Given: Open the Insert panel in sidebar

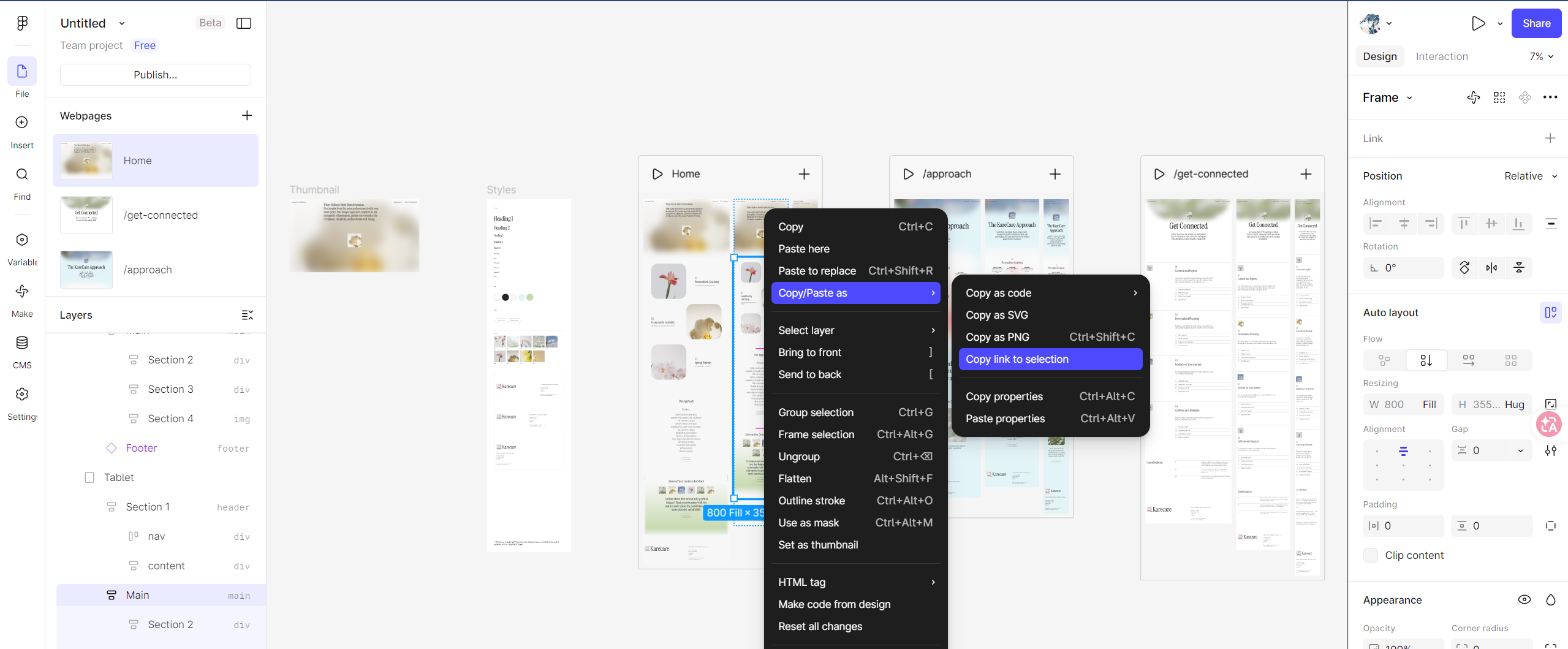Looking at the screenshot, I should point(21,123).
